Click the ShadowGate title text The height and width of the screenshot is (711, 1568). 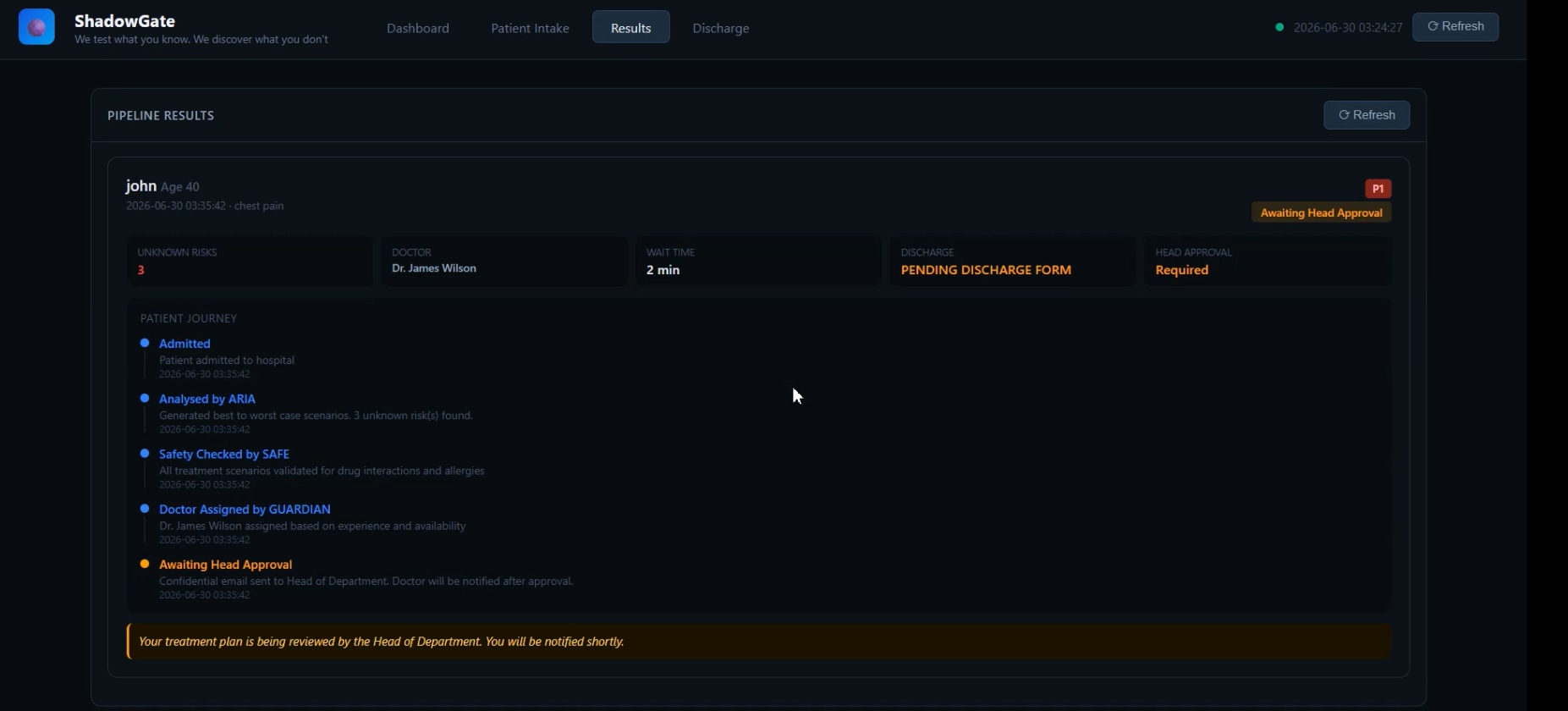pyautogui.click(x=124, y=20)
